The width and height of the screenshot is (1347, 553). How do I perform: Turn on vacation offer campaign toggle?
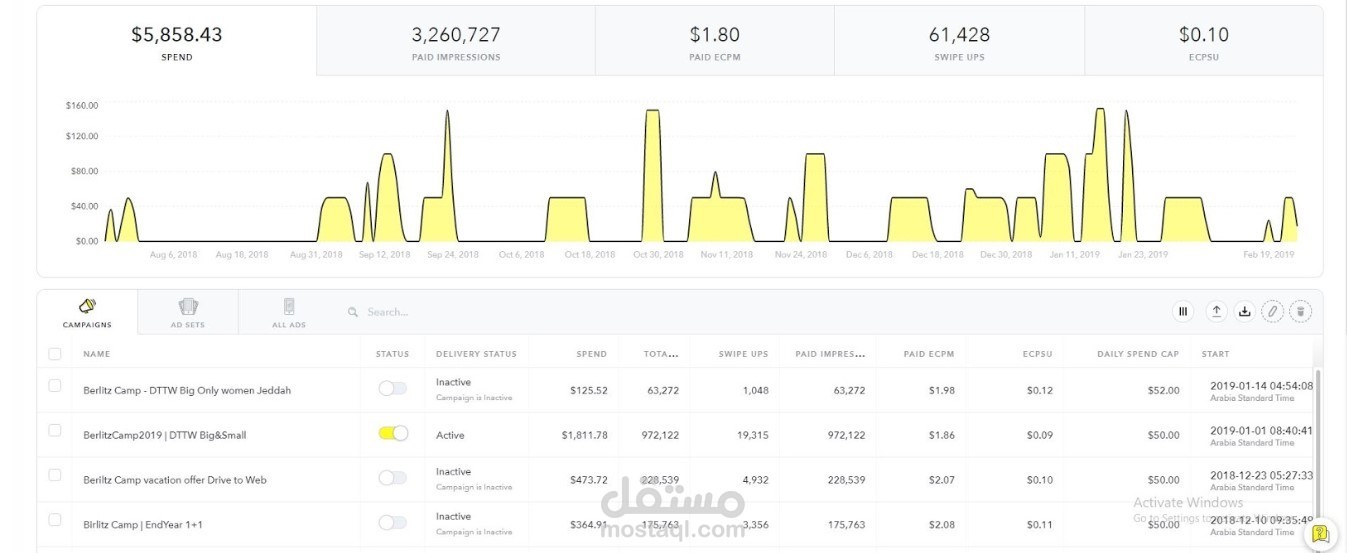click(393, 478)
